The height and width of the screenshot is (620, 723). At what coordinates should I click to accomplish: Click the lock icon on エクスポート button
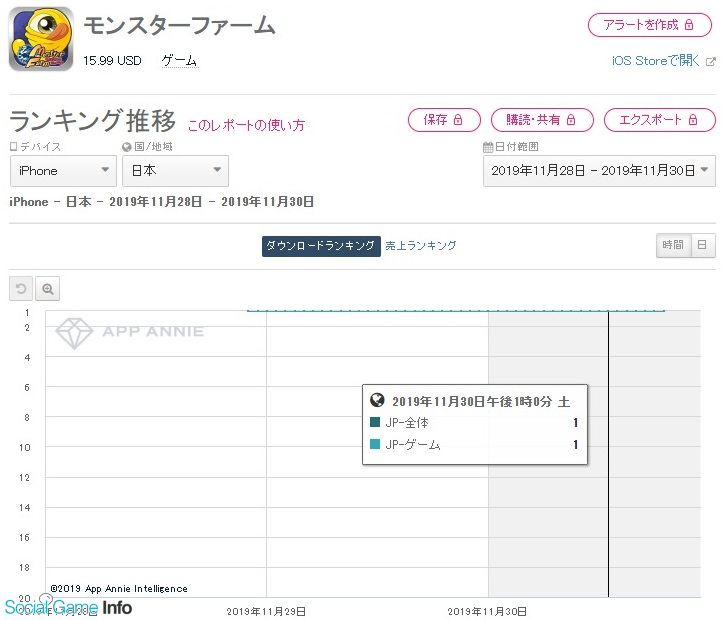point(693,120)
